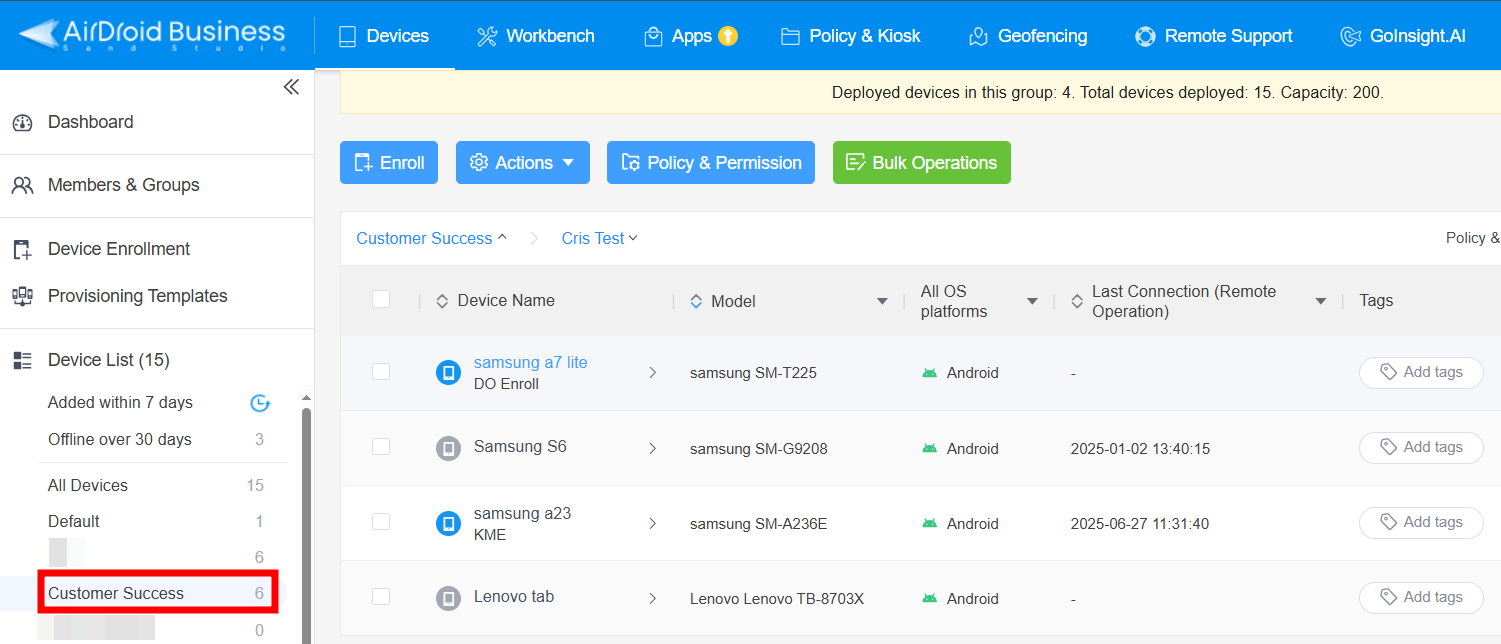Add tags to Samsung S6 row
The width and height of the screenshot is (1501, 644).
click(x=1421, y=448)
